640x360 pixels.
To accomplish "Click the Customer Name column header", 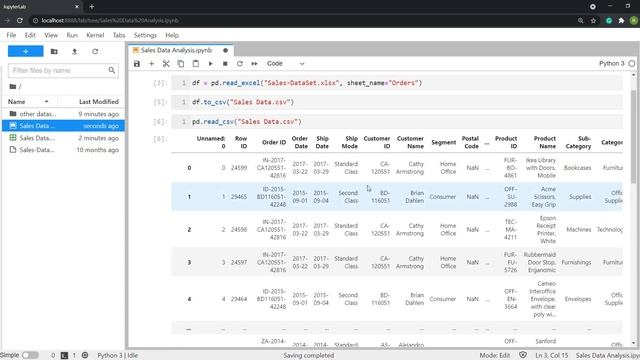I will pos(410,142).
